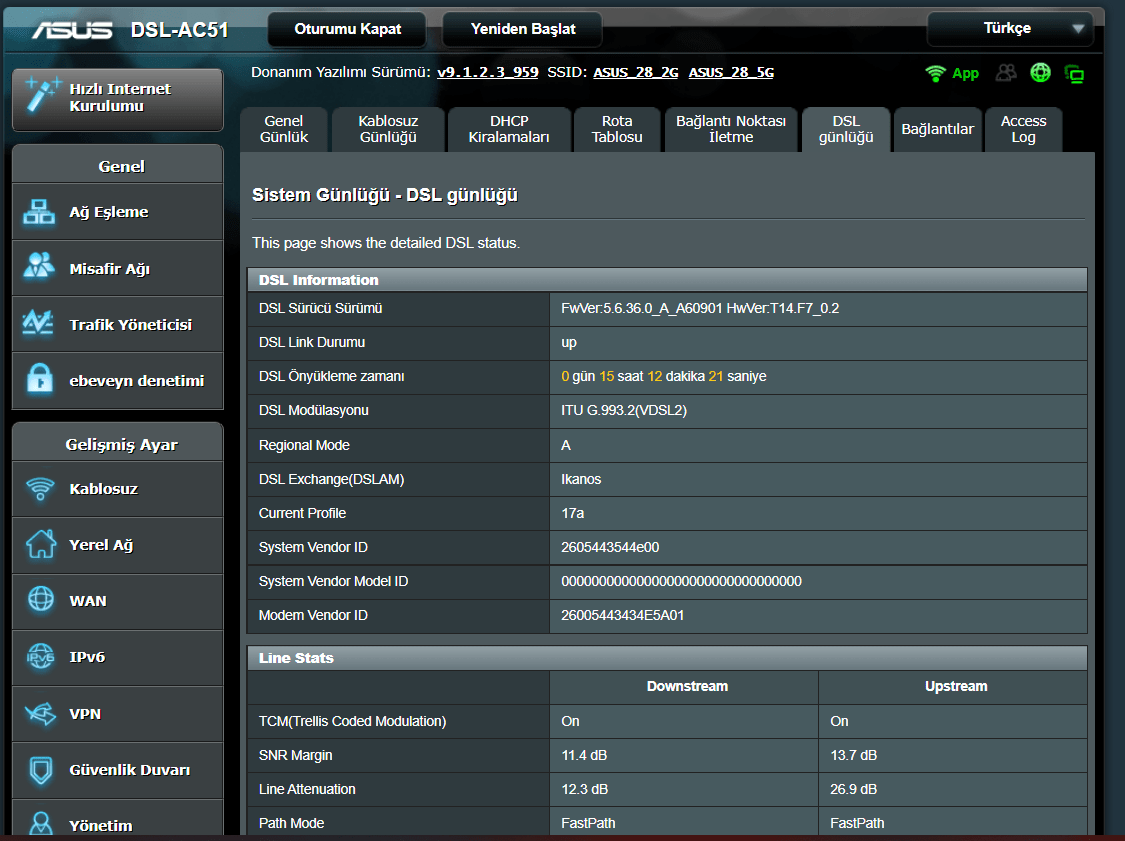Open the Kablosuz wireless signal icon
Screen dimensions: 1125x841
pos(40,489)
